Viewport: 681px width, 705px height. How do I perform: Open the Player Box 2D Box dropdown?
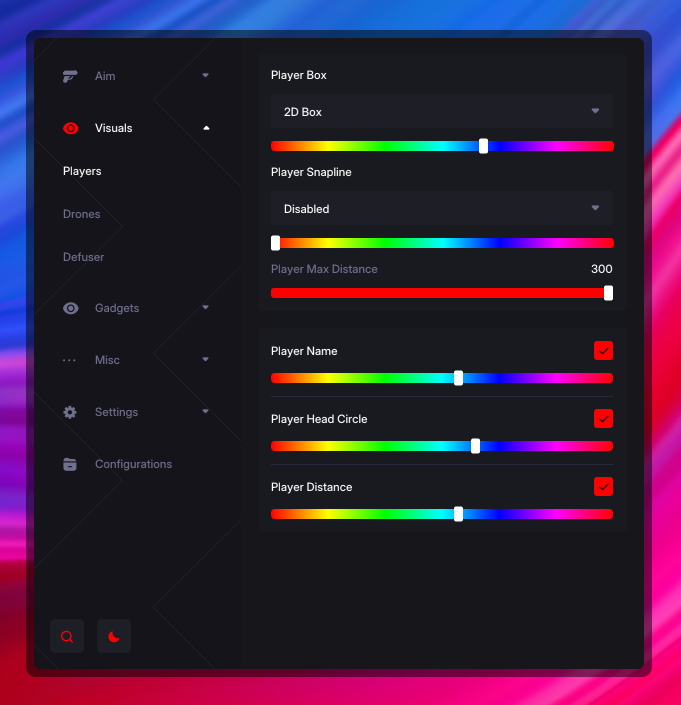(x=442, y=112)
